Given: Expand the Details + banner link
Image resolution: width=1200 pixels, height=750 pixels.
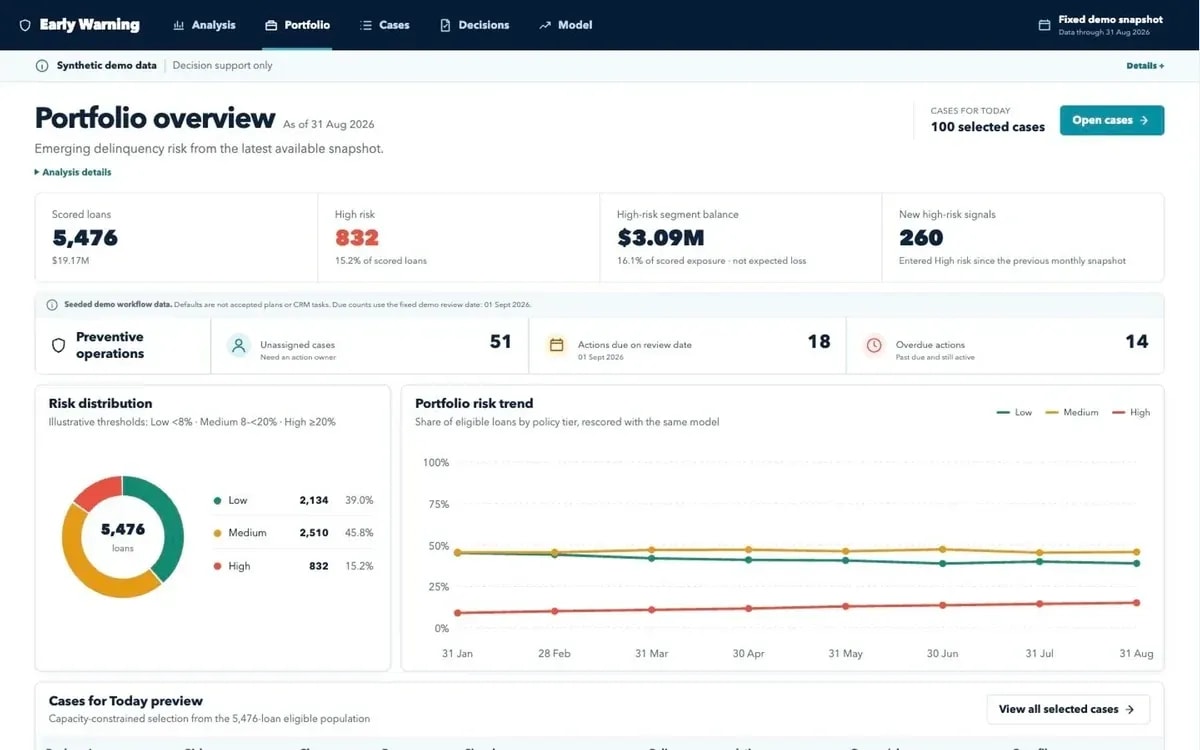Looking at the screenshot, I should point(1145,66).
